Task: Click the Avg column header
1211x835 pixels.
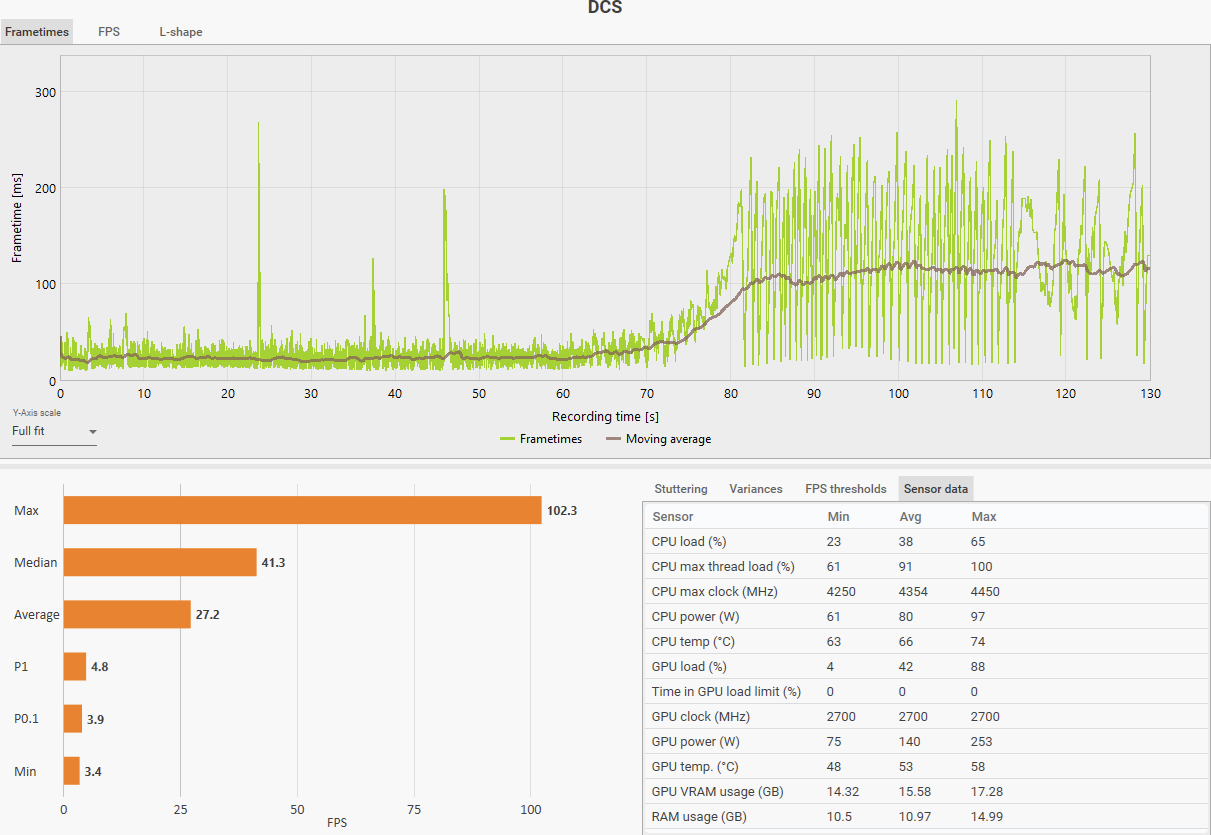Action: click(x=911, y=517)
